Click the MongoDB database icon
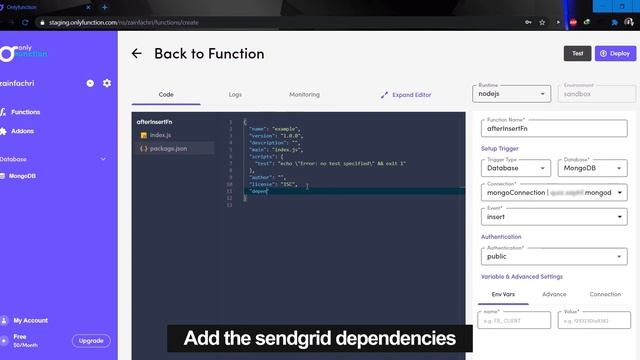This screenshot has width=640, height=360. 2,176
